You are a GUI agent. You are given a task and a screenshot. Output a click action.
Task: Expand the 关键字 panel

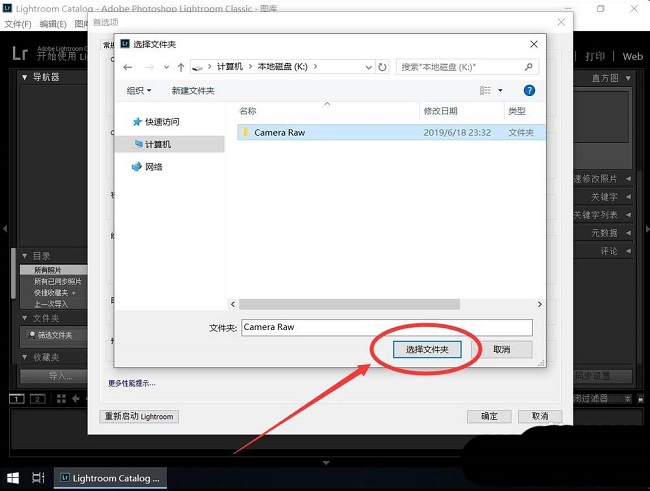click(628, 197)
